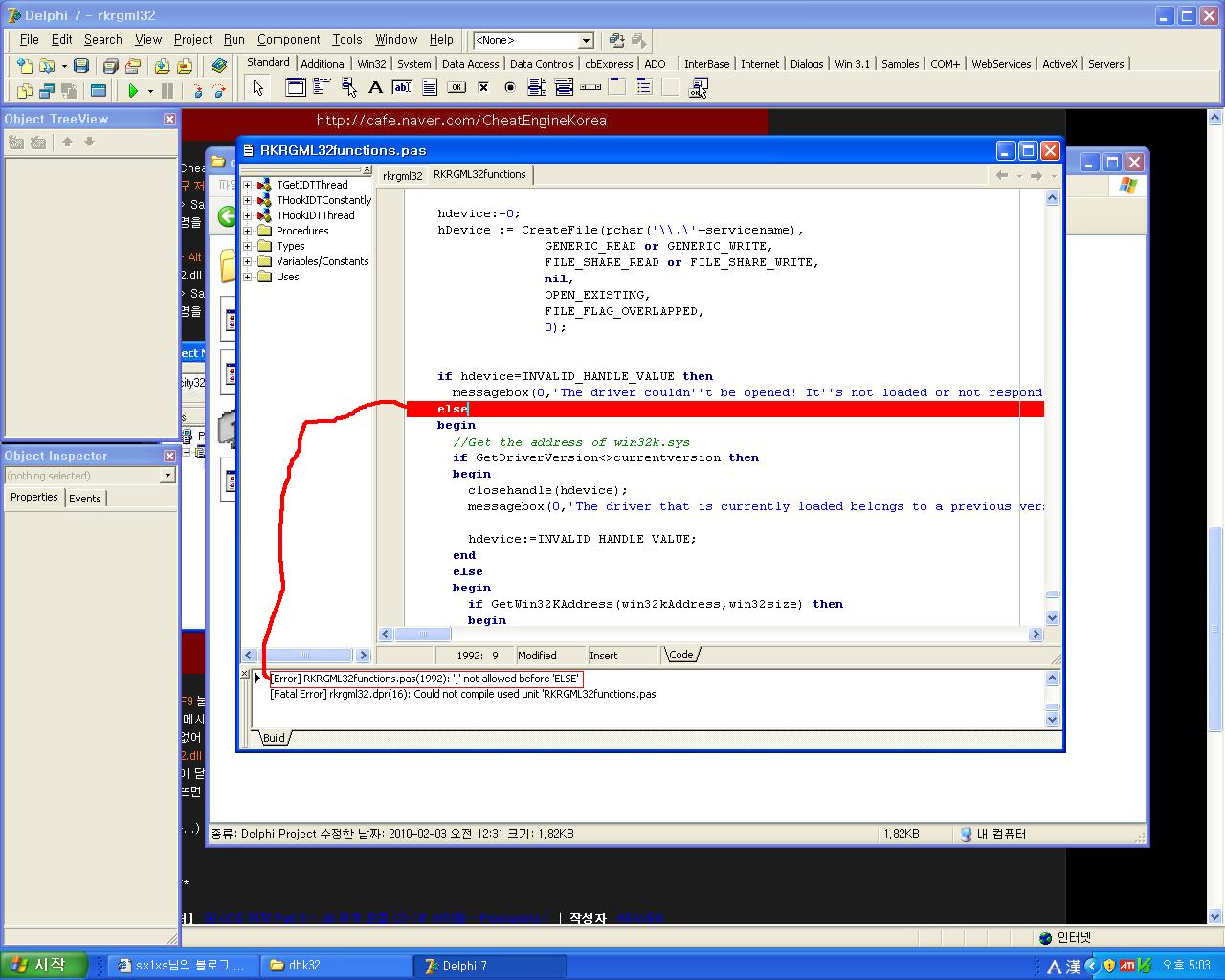Click Remove file from project icon
1225x980 pixels.
pyautogui.click(x=185, y=66)
